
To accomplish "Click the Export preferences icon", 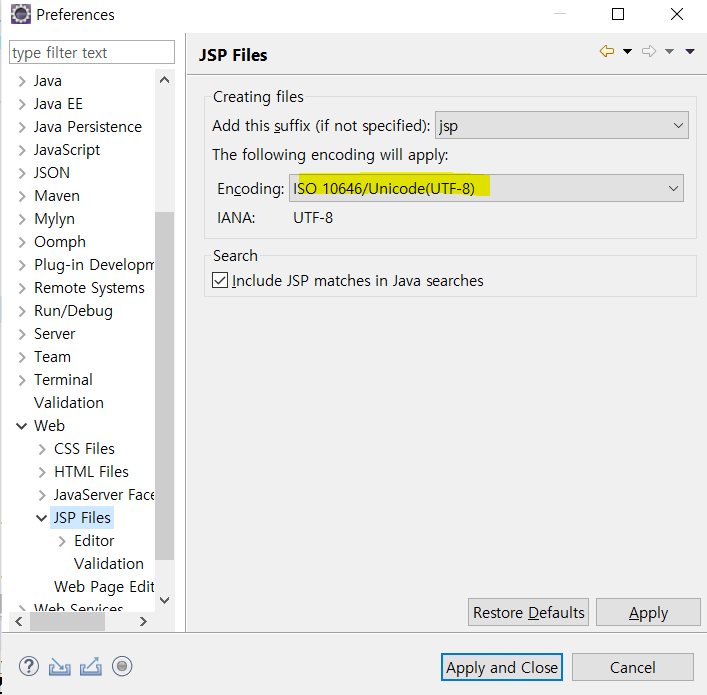I will click(91, 667).
